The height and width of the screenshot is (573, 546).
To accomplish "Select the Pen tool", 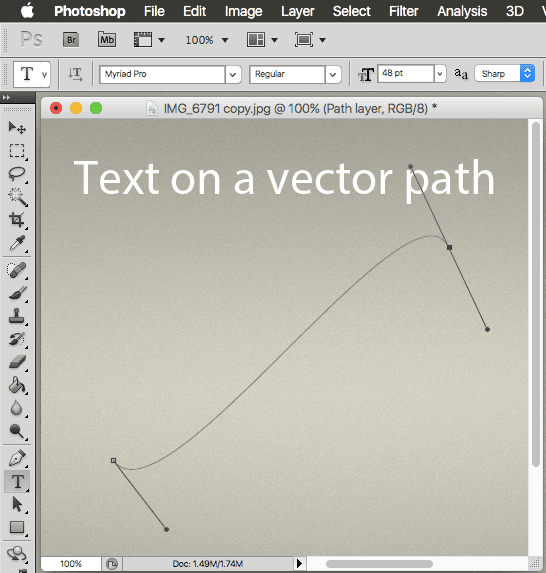I will click(x=17, y=458).
